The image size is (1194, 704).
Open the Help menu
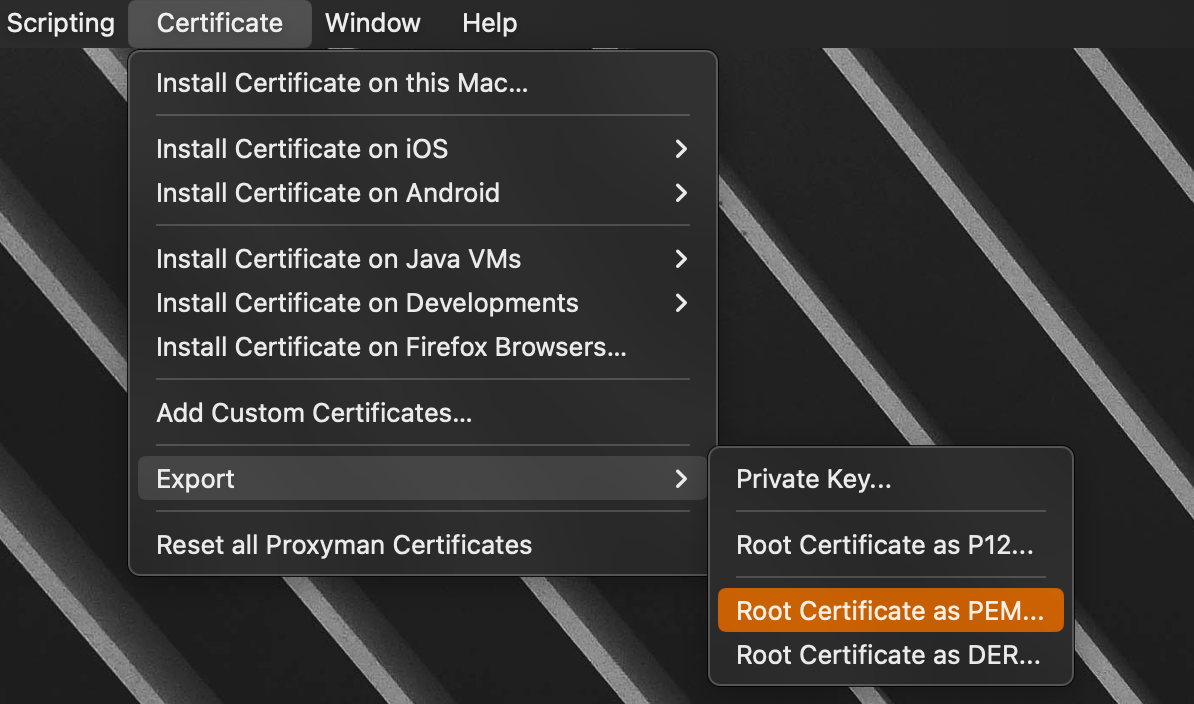point(489,23)
